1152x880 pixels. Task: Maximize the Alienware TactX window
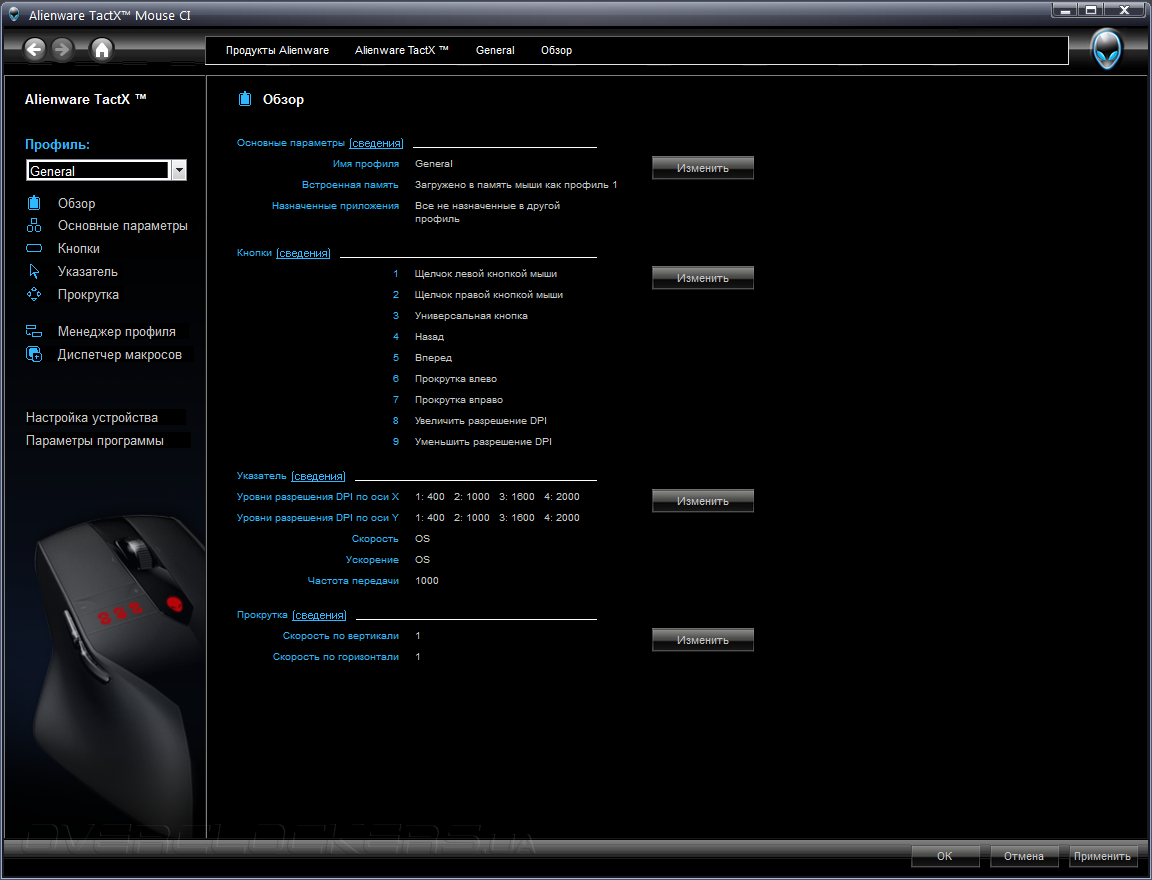pos(1091,10)
